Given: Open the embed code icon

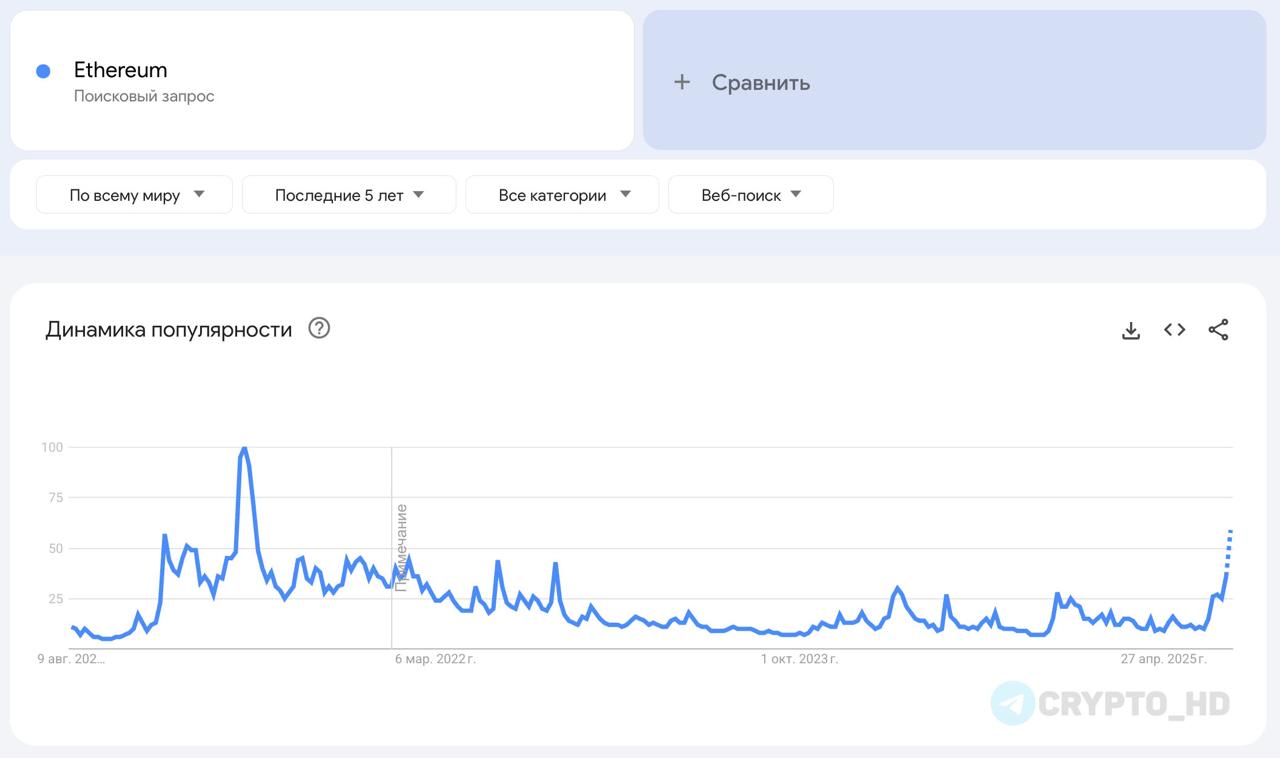Looking at the screenshot, I should 1175,329.
